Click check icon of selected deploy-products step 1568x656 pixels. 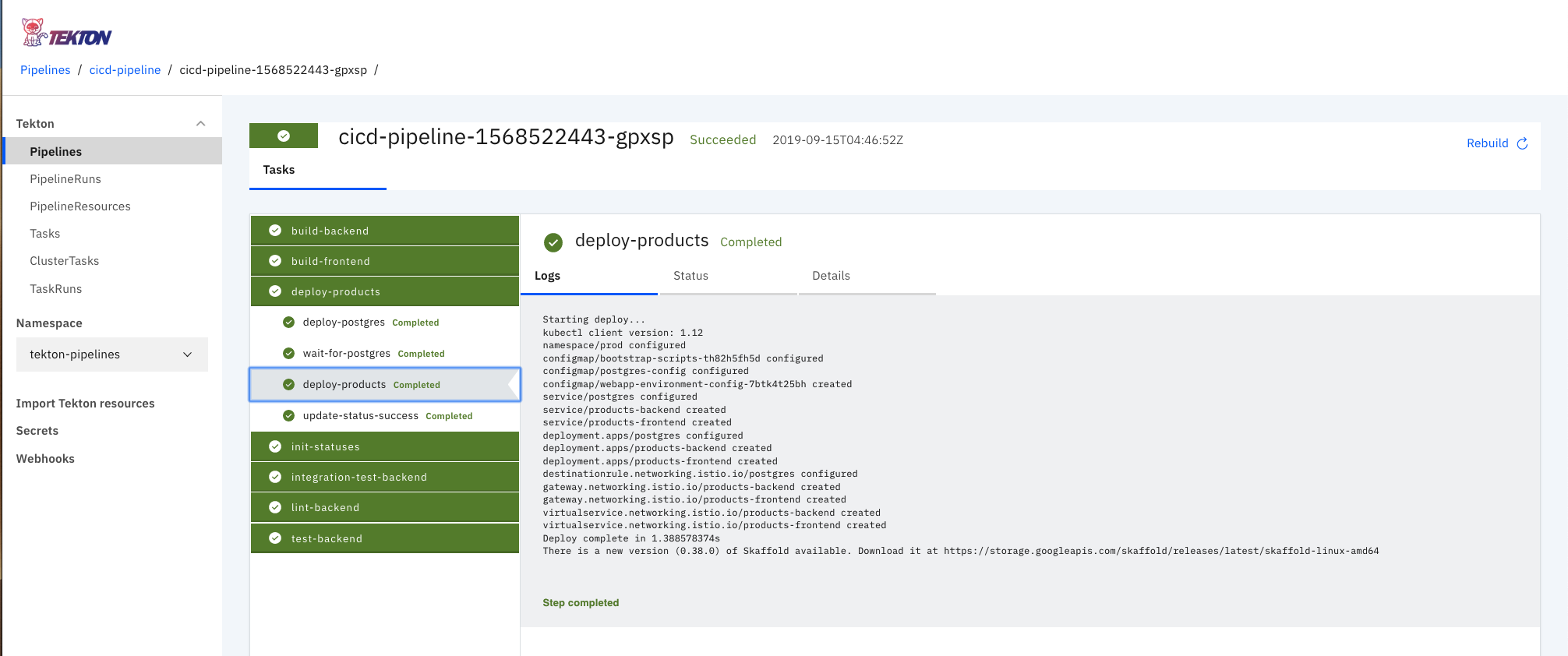click(288, 384)
